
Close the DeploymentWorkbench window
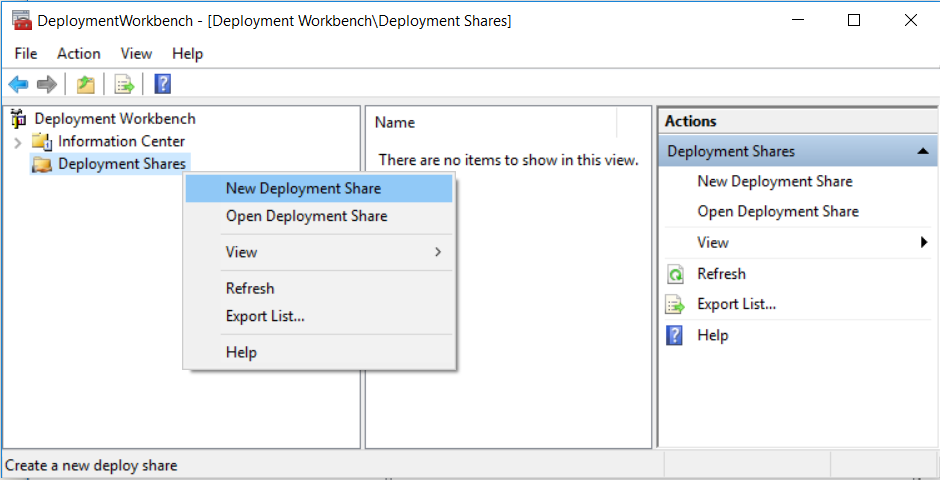click(x=910, y=20)
